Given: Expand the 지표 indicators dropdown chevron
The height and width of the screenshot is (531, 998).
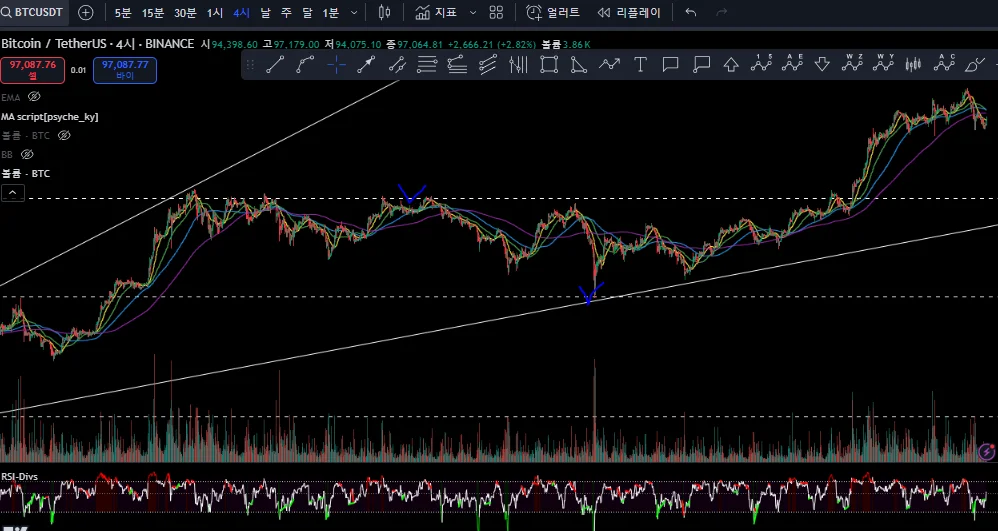Looking at the screenshot, I should pyautogui.click(x=473, y=13).
